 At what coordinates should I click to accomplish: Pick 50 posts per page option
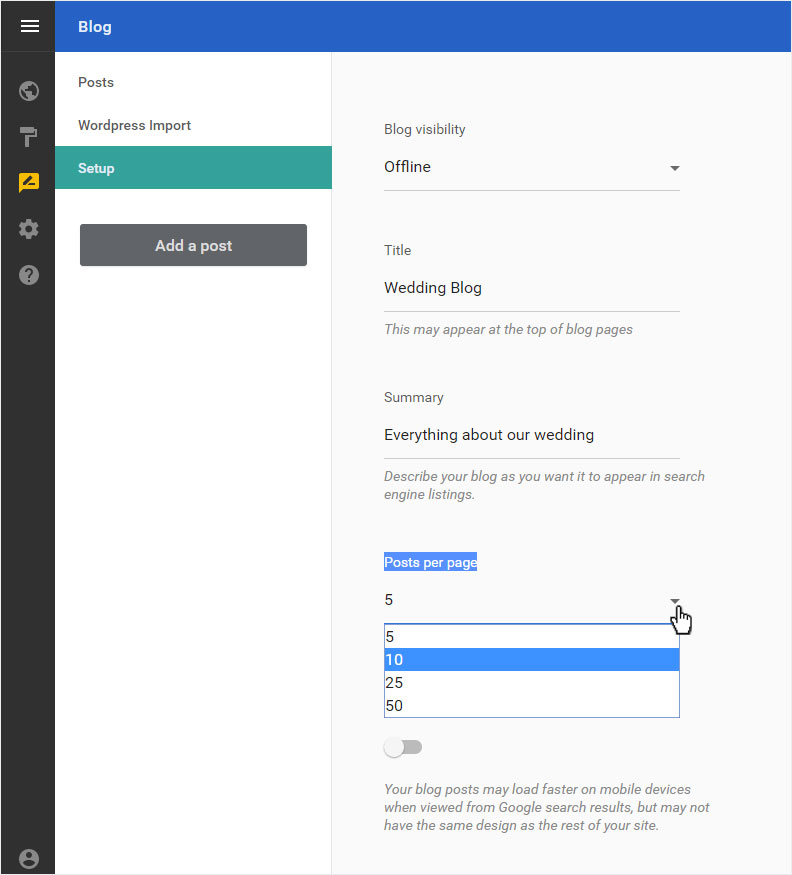[531, 706]
